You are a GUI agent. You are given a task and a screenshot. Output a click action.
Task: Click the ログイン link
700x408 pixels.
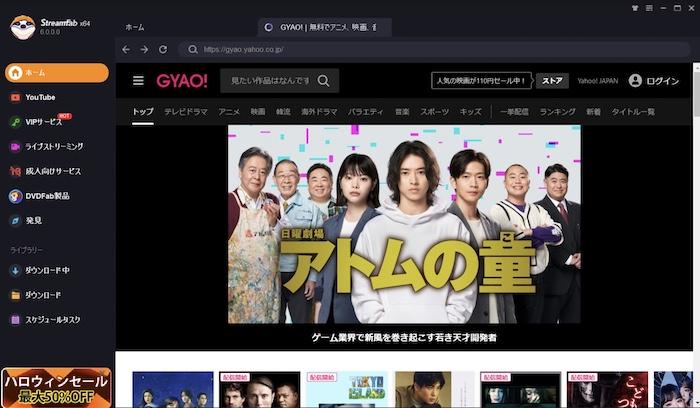662,81
